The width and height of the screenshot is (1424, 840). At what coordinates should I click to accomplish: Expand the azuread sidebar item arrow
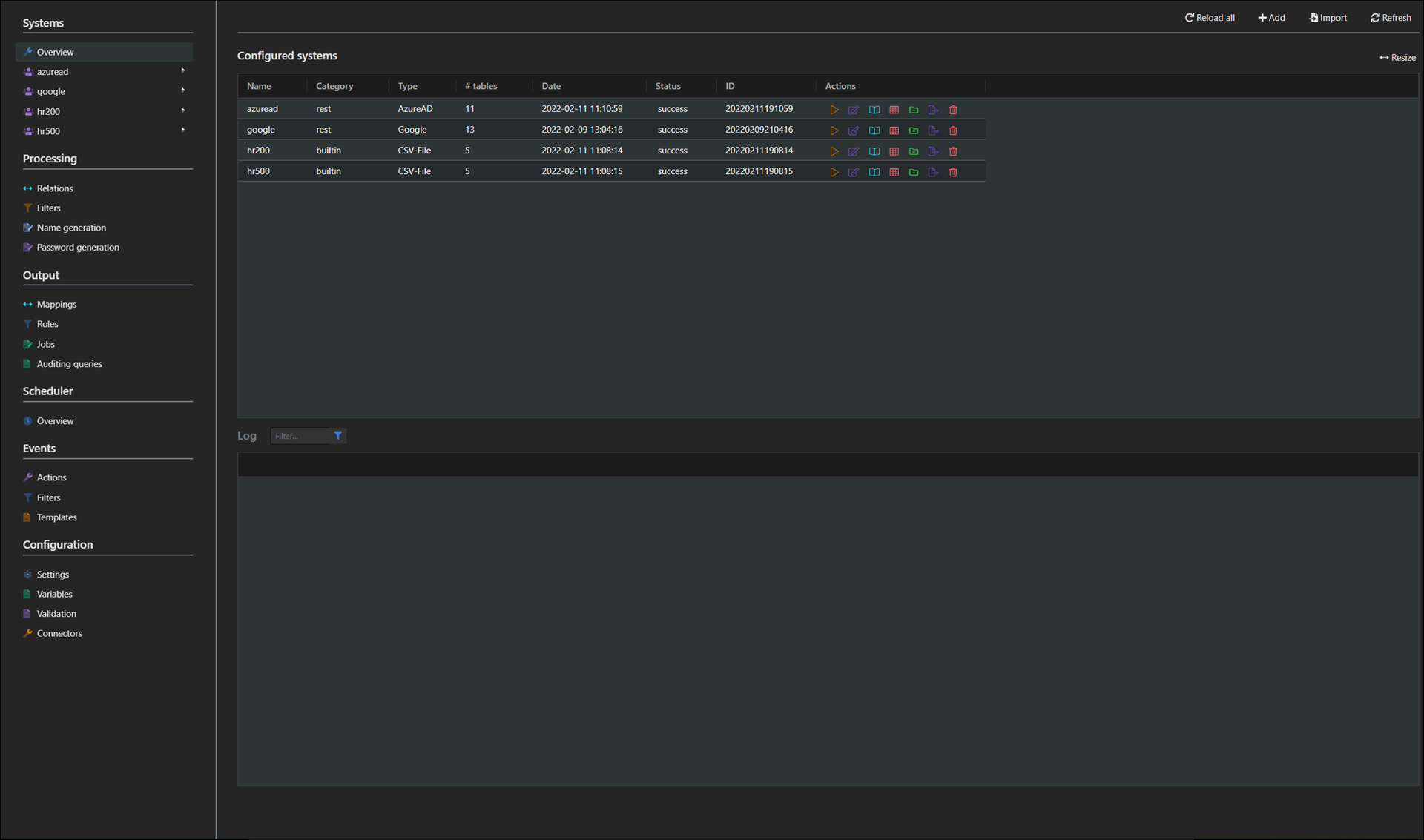coord(183,71)
